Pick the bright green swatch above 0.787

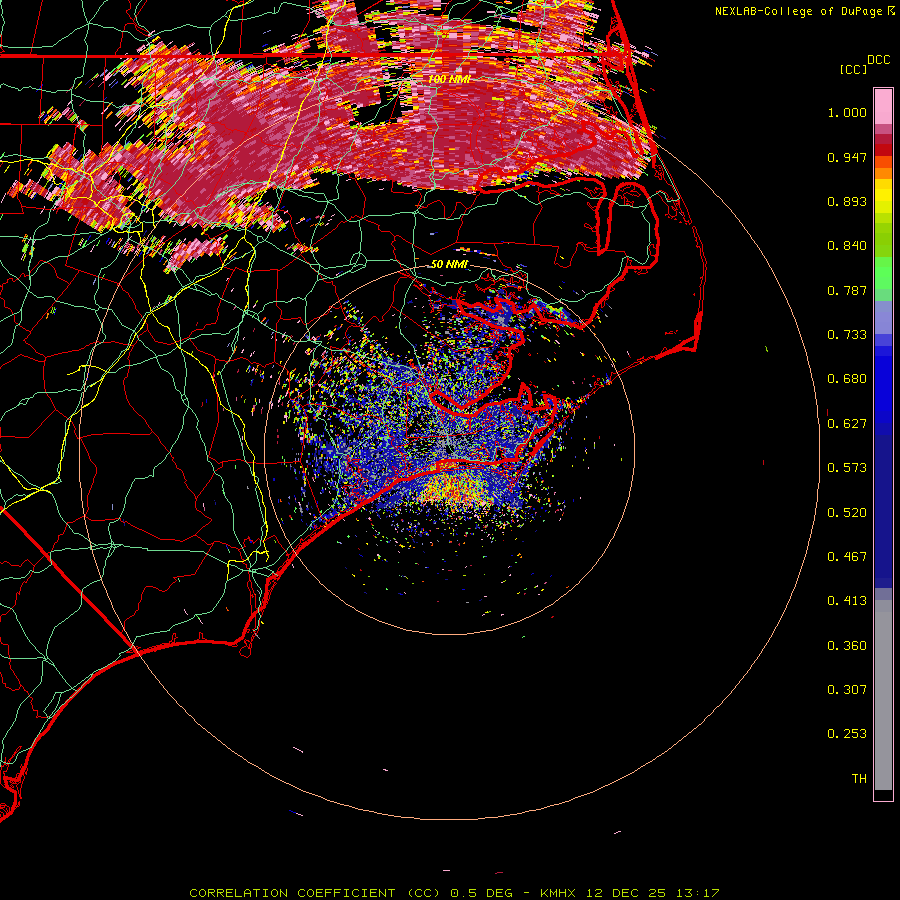[883, 273]
